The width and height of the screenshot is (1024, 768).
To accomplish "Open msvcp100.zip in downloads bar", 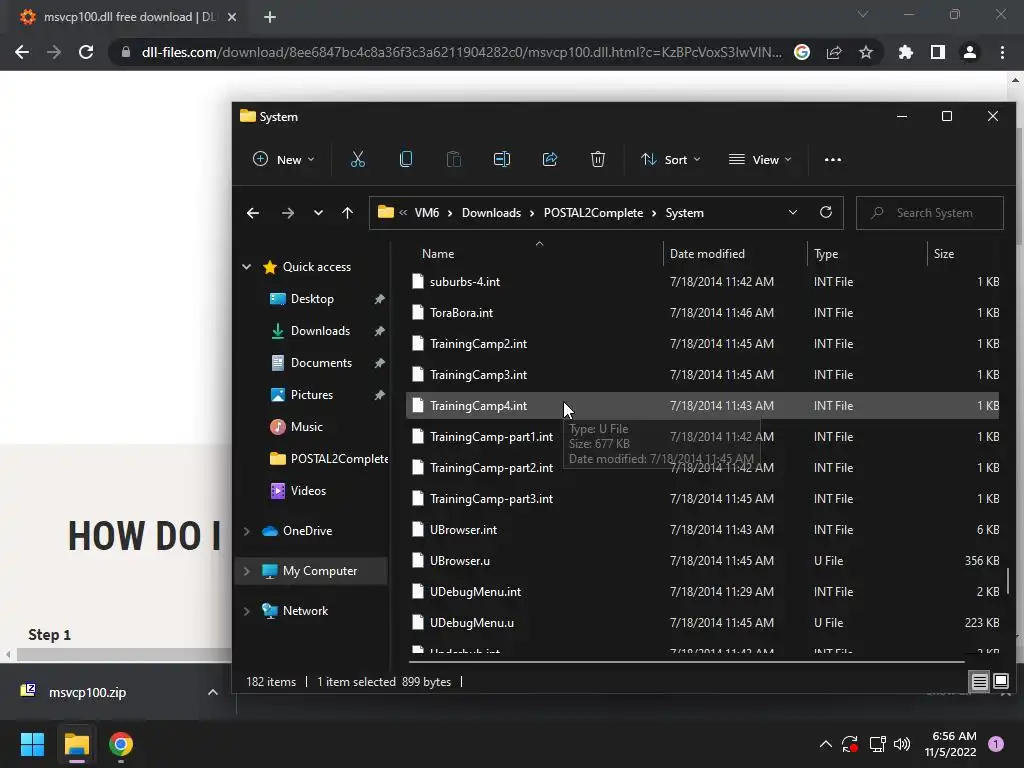I will point(87,692).
